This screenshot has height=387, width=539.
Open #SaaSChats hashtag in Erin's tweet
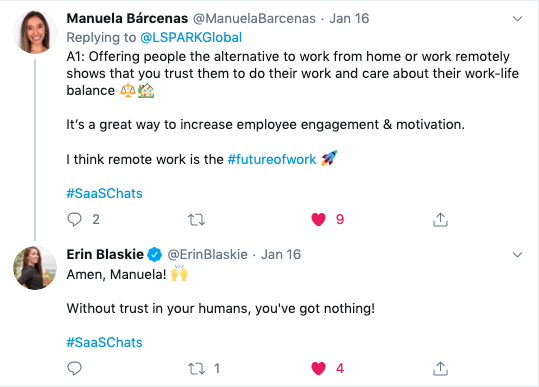tap(104, 343)
